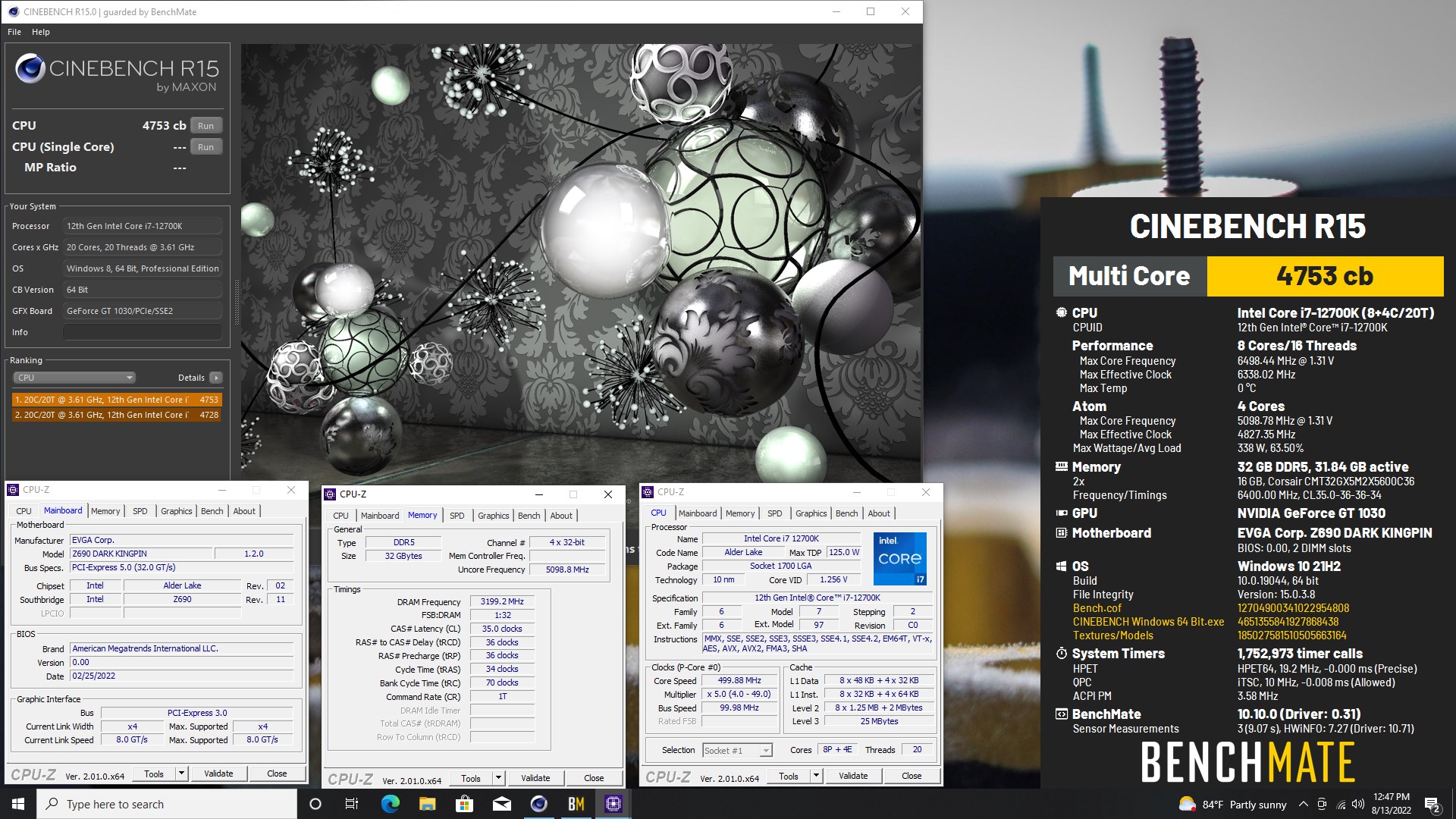
Task: Switch to CPU-Z taskbar icon
Action: tap(613, 804)
